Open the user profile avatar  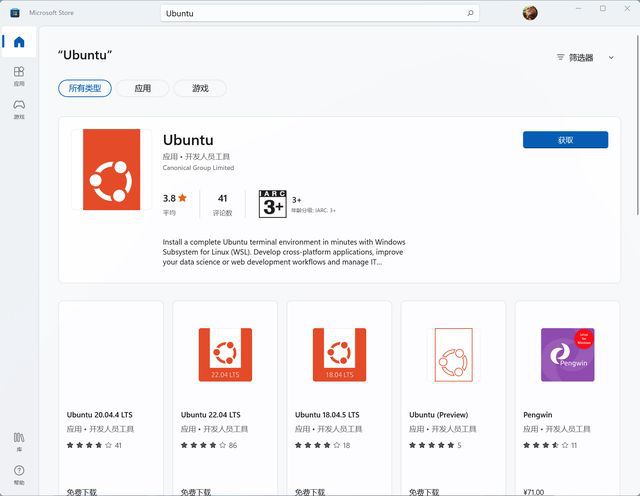click(530, 13)
